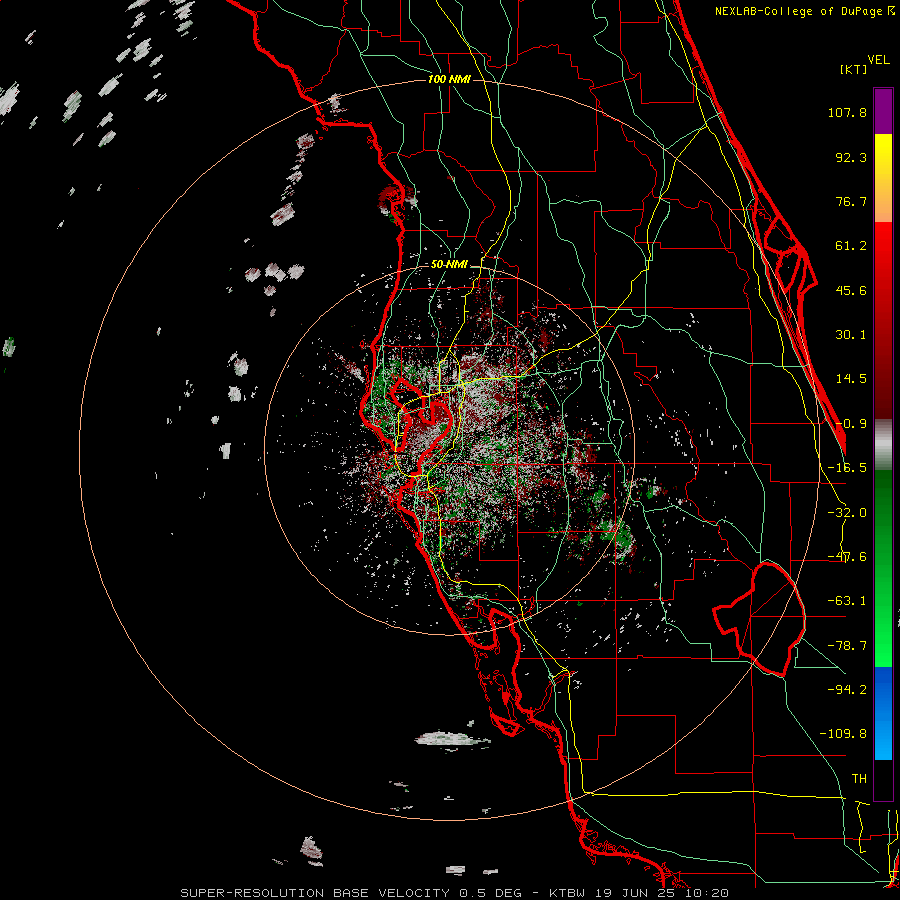Screen dimensions: 900x900
Task: Select the 100 NMI range ring label
Action: pyautogui.click(x=449, y=79)
